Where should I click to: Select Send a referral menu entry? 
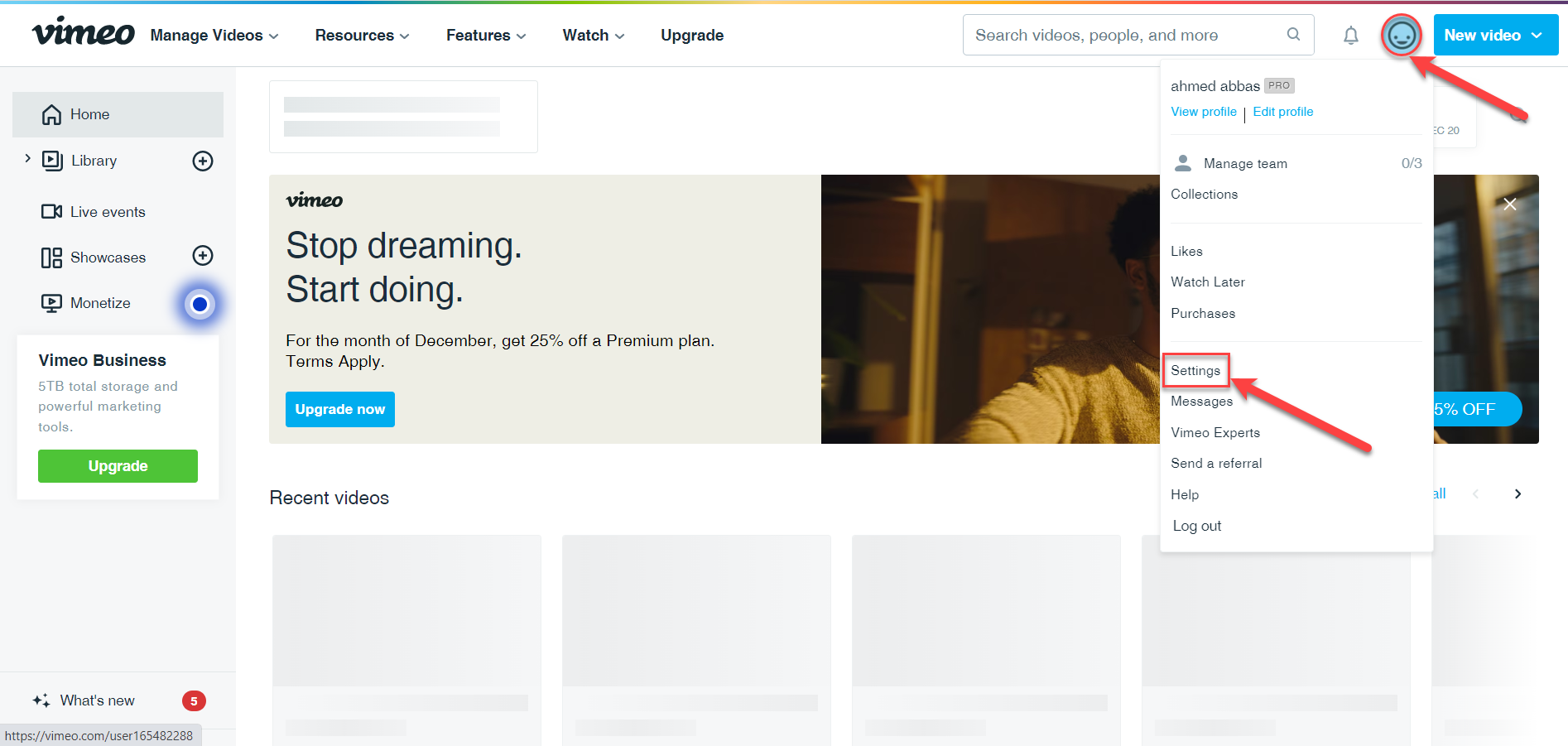[1216, 463]
